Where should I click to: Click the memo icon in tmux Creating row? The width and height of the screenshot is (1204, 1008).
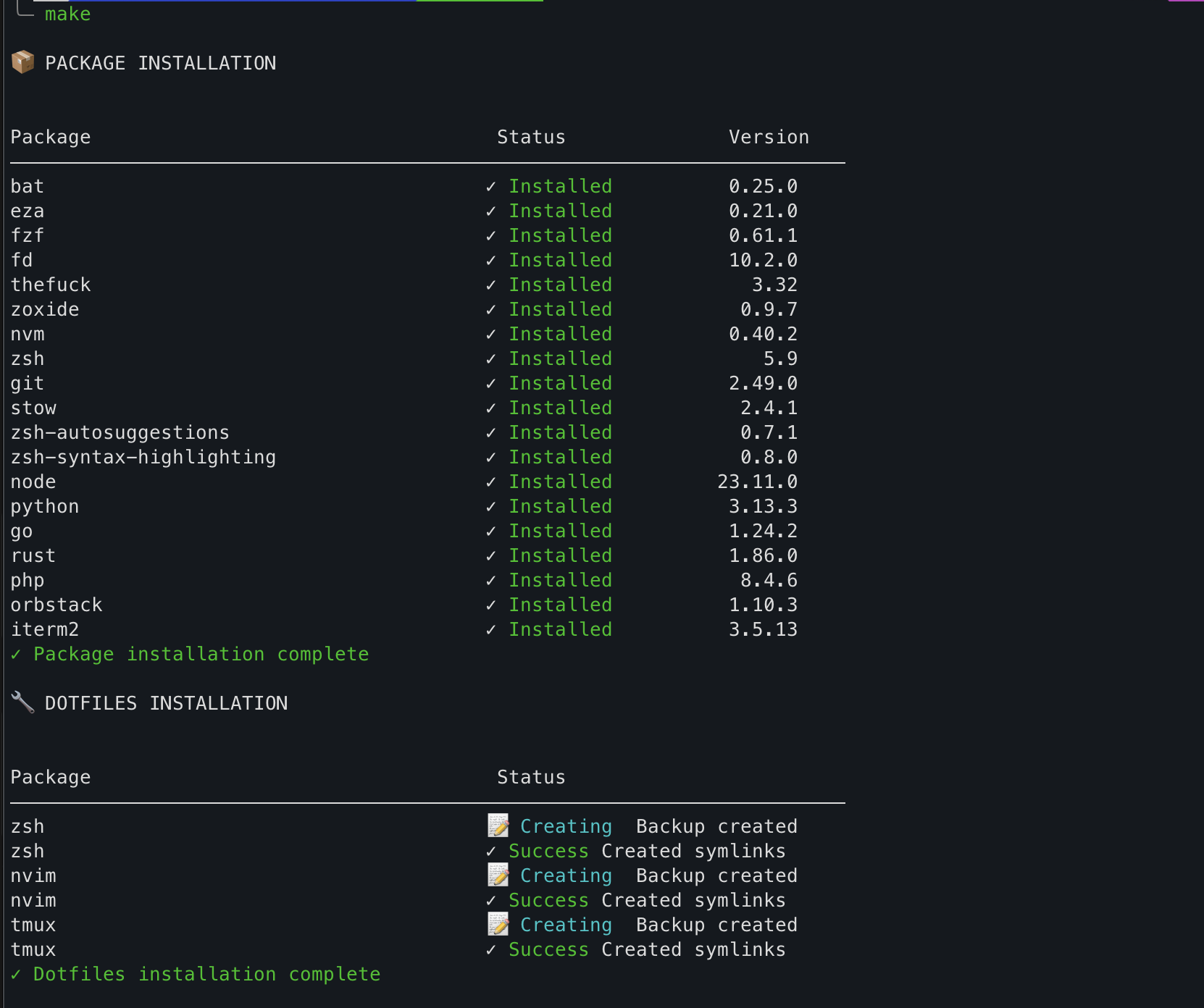pos(498,924)
